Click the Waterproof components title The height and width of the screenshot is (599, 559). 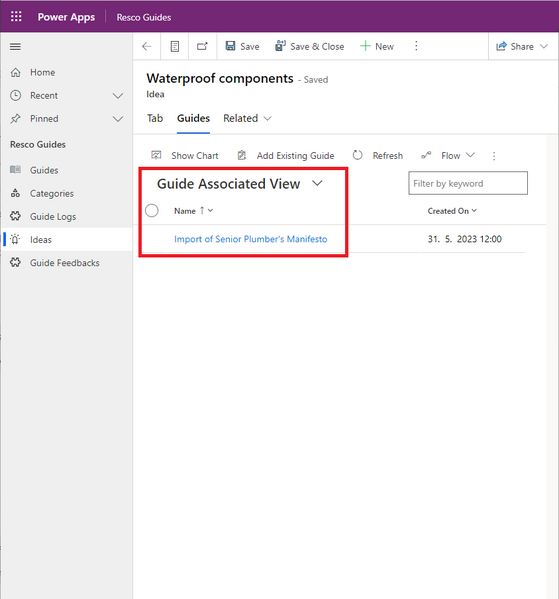click(220, 78)
